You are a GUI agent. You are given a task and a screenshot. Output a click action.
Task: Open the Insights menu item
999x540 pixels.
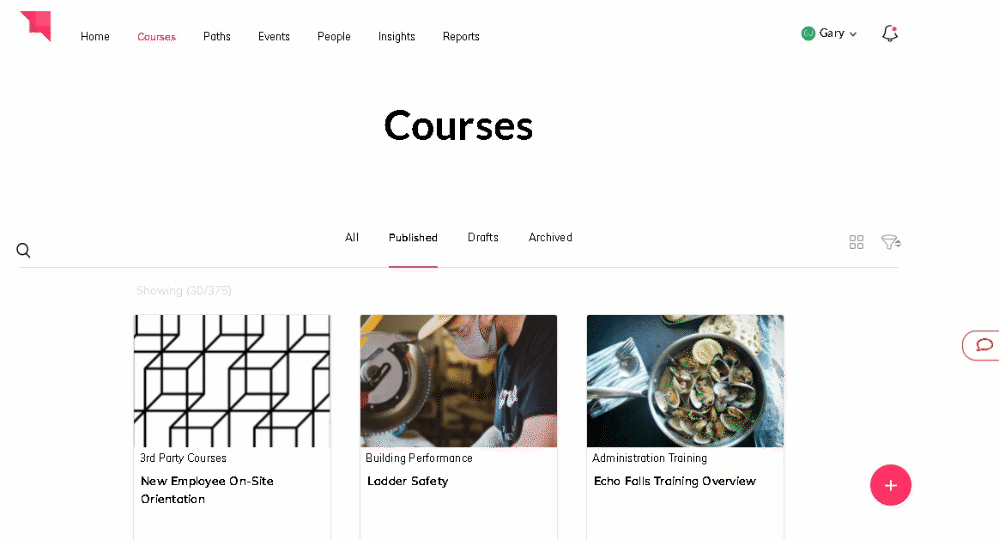(x=396, y=36)
